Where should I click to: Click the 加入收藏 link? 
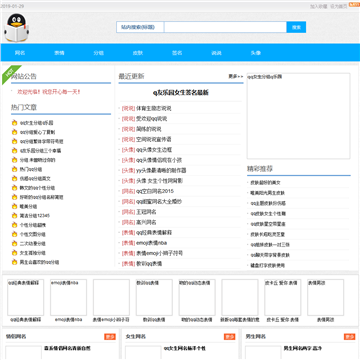coord(319,6)
